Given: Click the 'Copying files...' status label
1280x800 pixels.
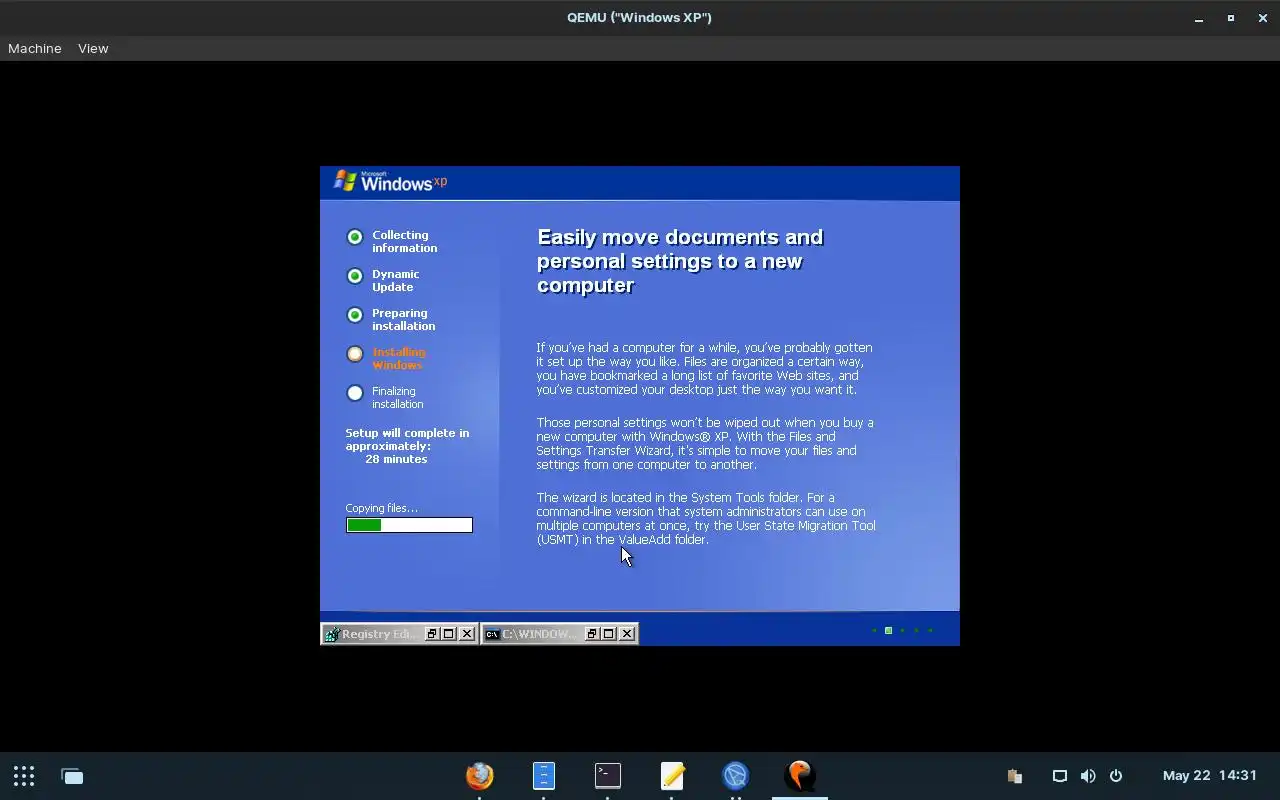Looking at the screenshot, I should pos(382,508).
